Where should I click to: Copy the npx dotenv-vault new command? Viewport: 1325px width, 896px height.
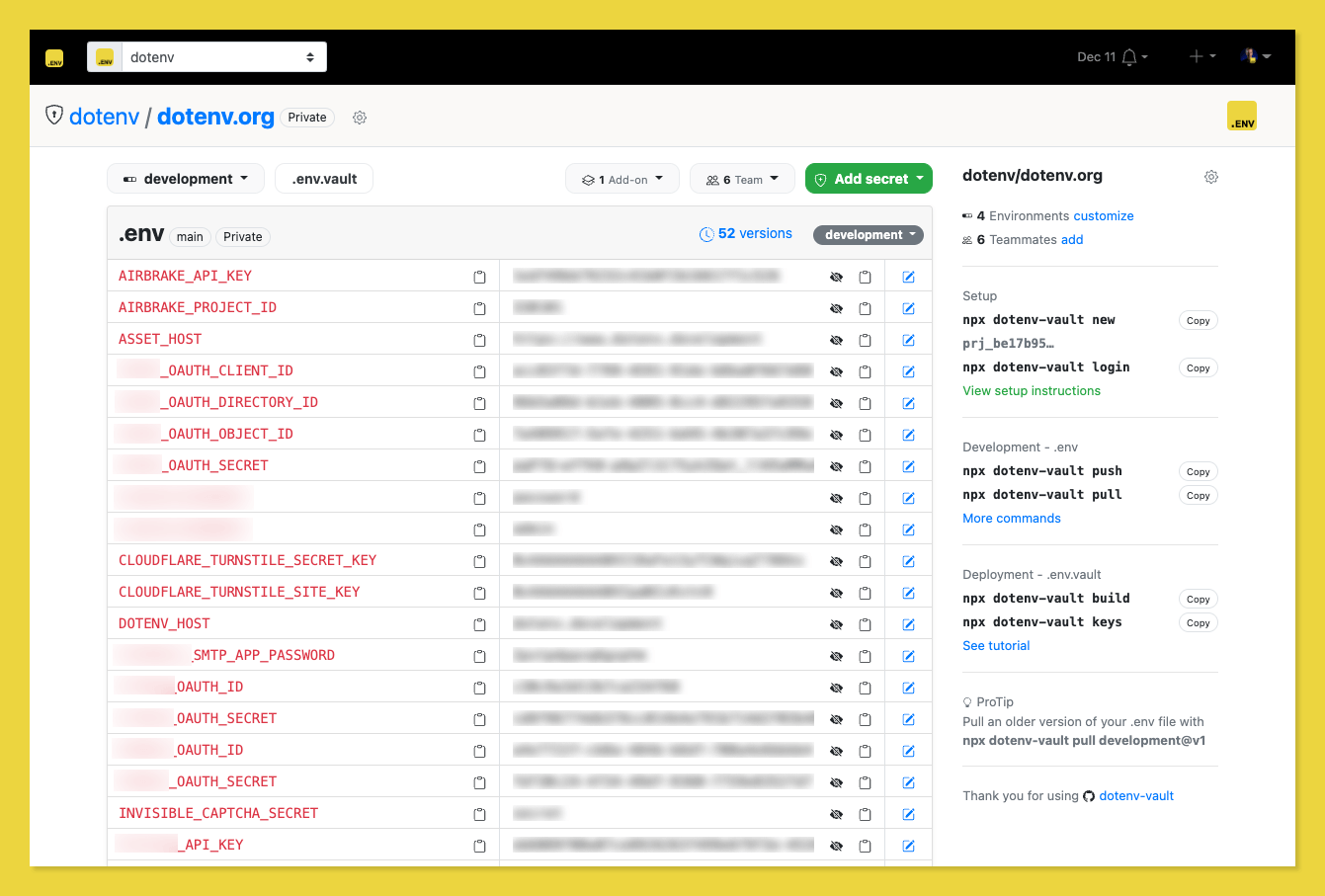pos(1198,321)
